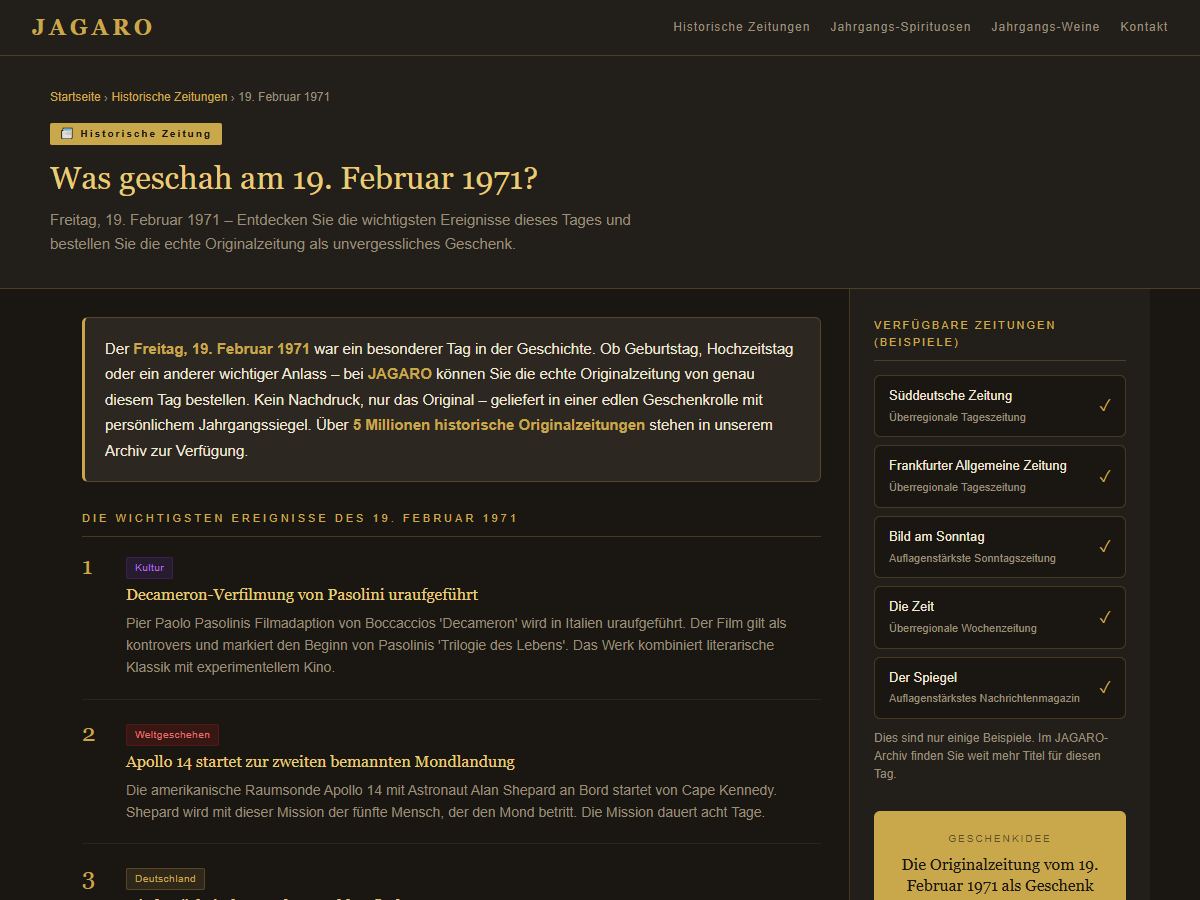
Task: Click headline Apollo 14 startet zur zweiten bemannten Mondlandung
Action: point(320,762)
